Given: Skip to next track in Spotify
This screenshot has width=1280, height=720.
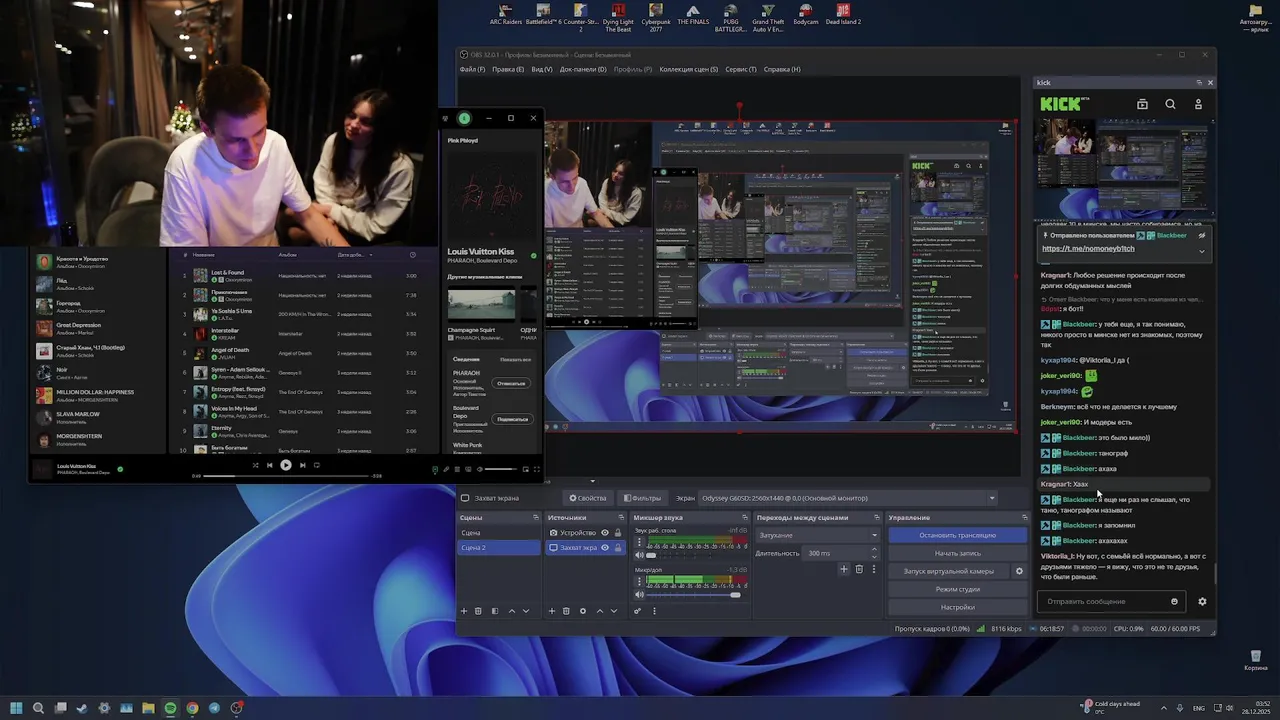Looking at the screenshot, I should (x=303, y=465).
